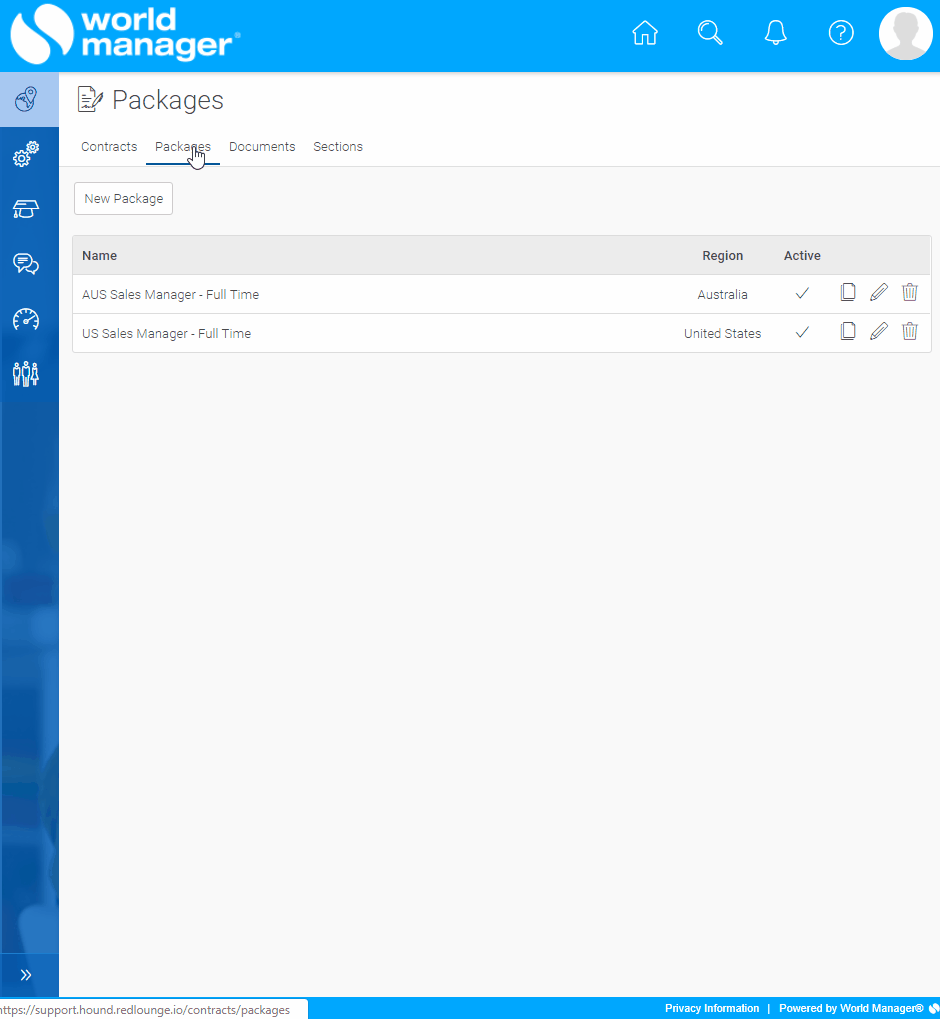940x1019 pixels.
Task: Delete the US Sales Manager package
Action: [x=909, y=331]
